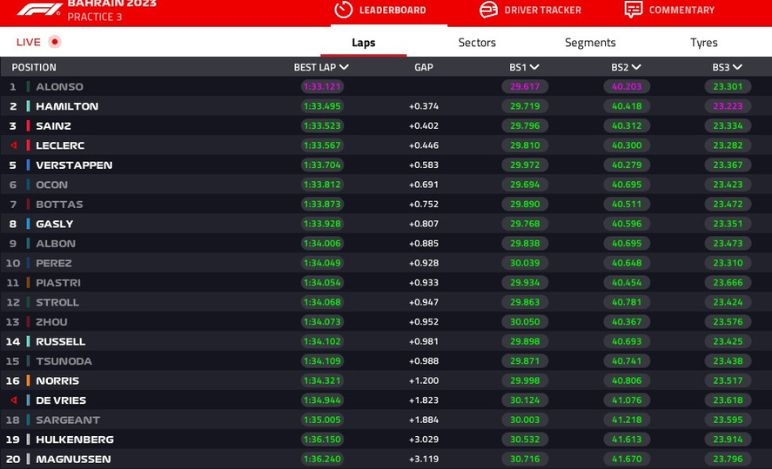Viewport: 772px width, 469px height.
Task: Click Alonso's purple best lap 1:33.121
Action: coord(322,87)
